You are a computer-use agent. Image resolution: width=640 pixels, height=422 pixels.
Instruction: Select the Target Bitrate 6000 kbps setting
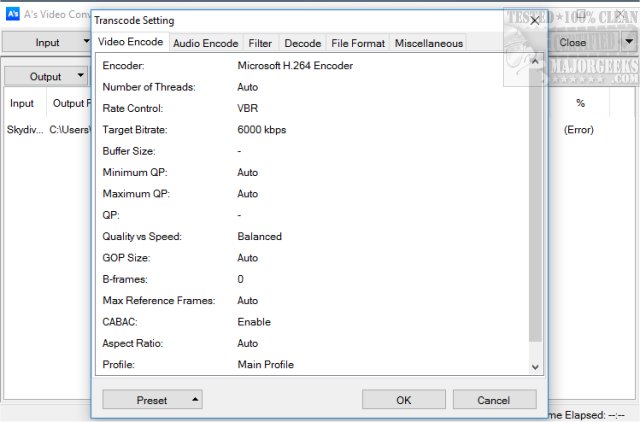coord(260,130)
